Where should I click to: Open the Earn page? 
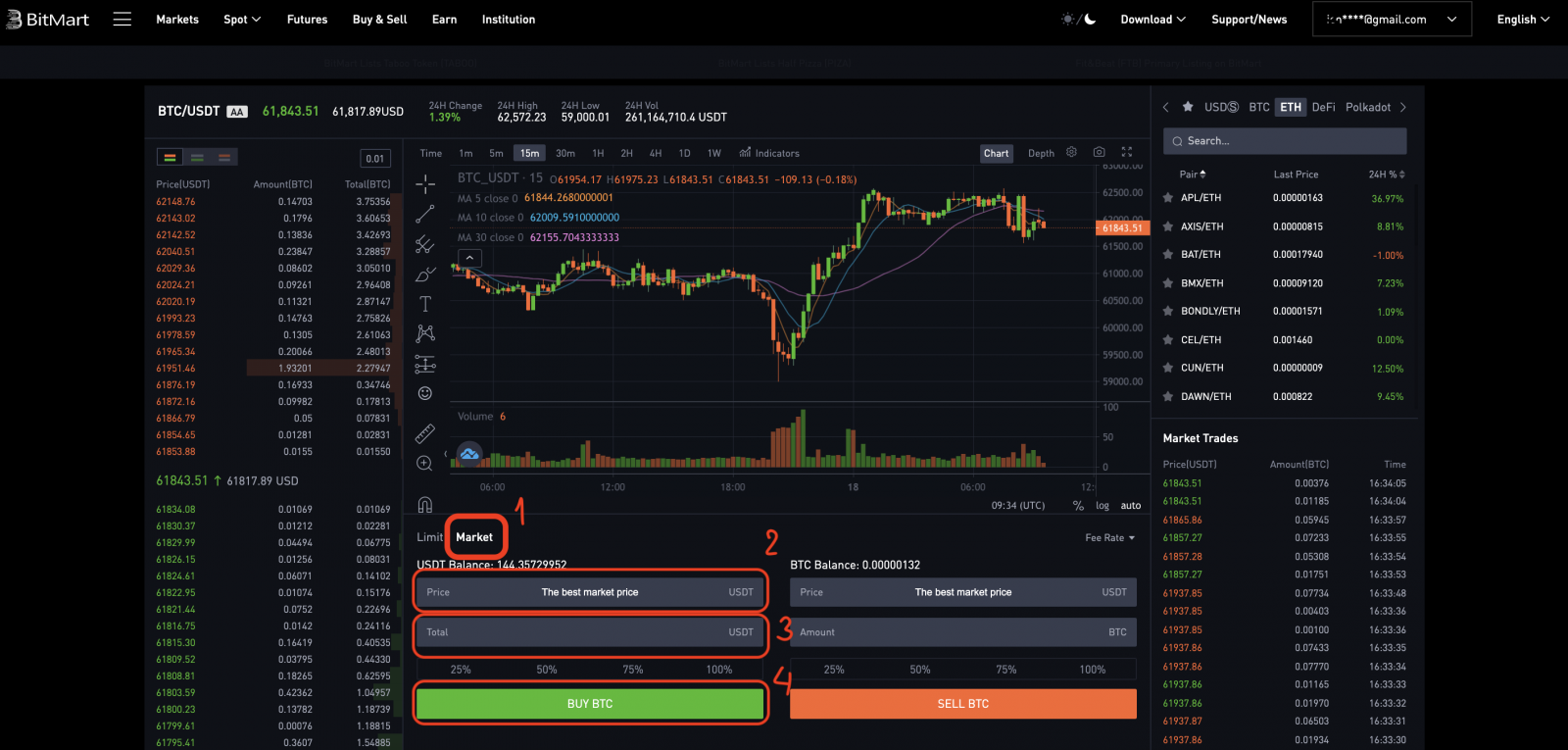(445, 20)
